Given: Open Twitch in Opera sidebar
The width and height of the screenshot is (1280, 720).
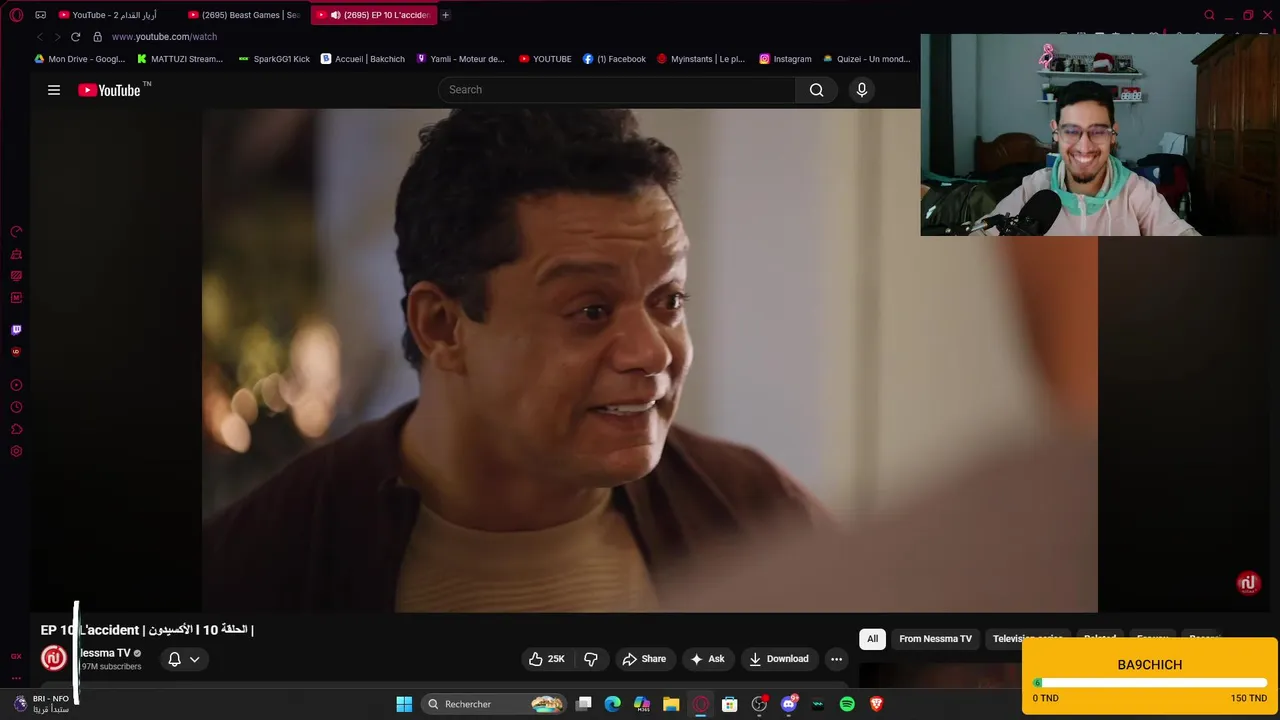Looking at the screenshot, I should pyautogui.click(x=16, y=330).
